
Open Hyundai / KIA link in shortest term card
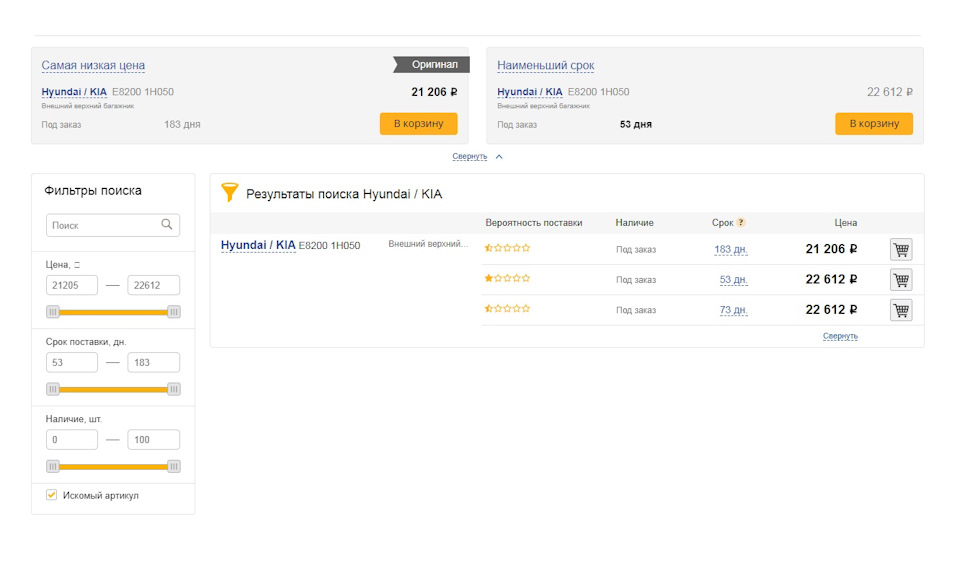[x=530, y=92]
